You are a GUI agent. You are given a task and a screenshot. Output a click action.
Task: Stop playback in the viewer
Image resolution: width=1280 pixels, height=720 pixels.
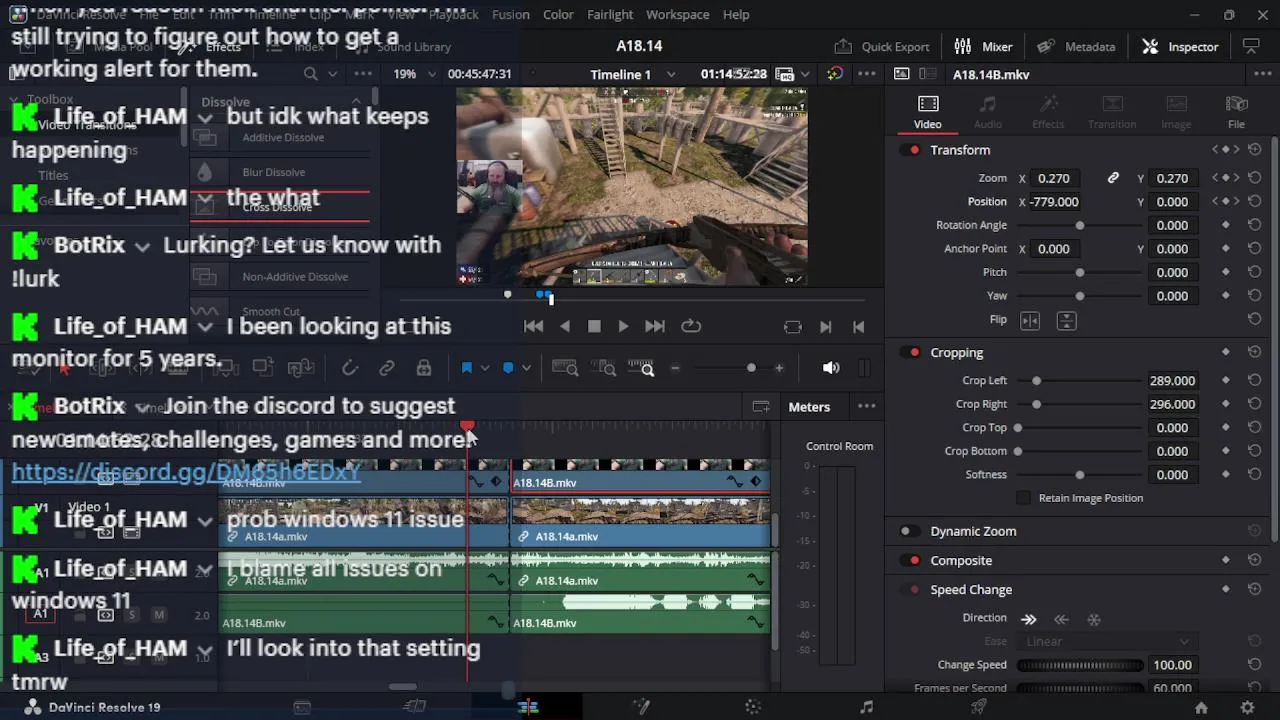[x=594, y=327]
